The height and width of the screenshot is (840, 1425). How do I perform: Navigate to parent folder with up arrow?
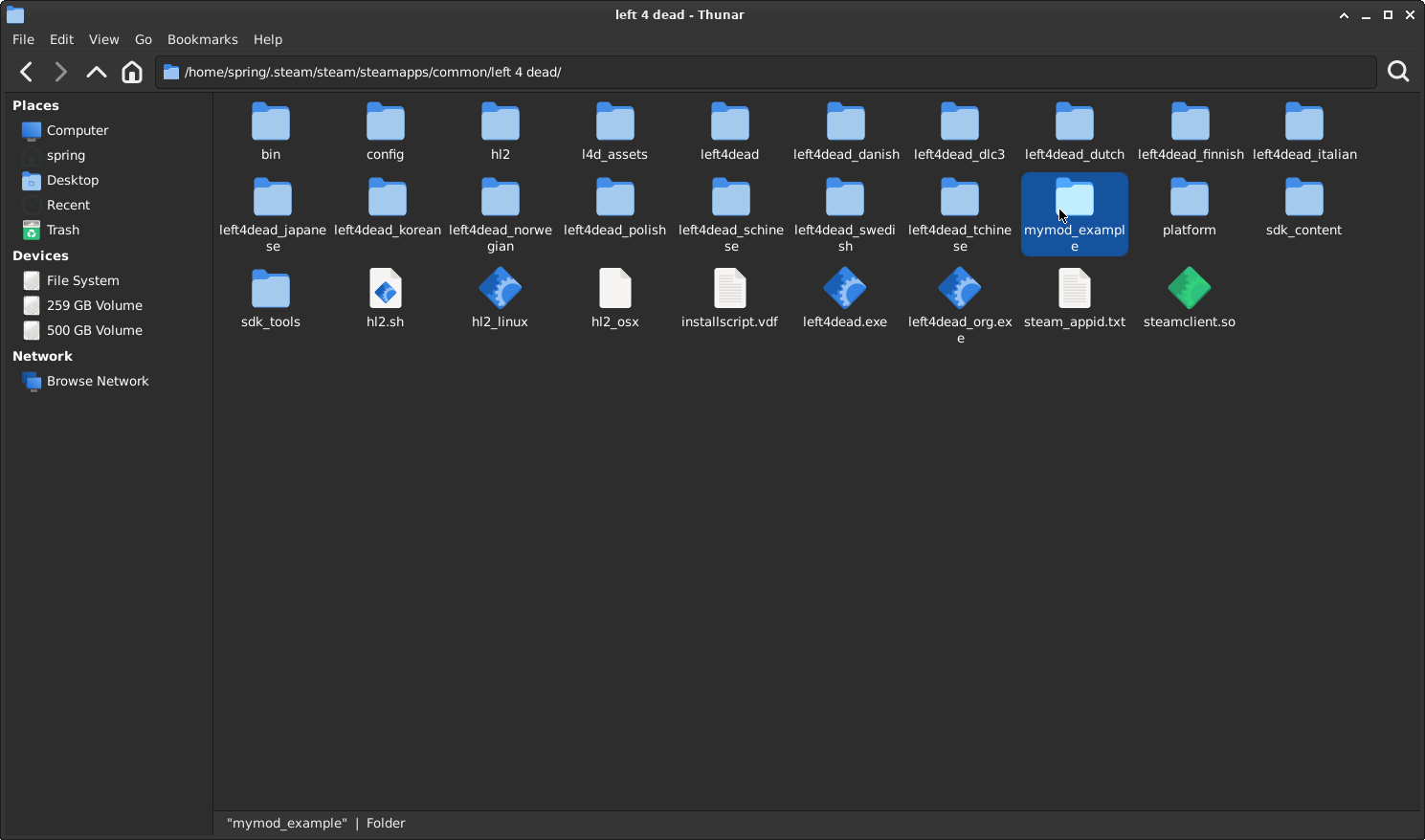coord(96,72)
